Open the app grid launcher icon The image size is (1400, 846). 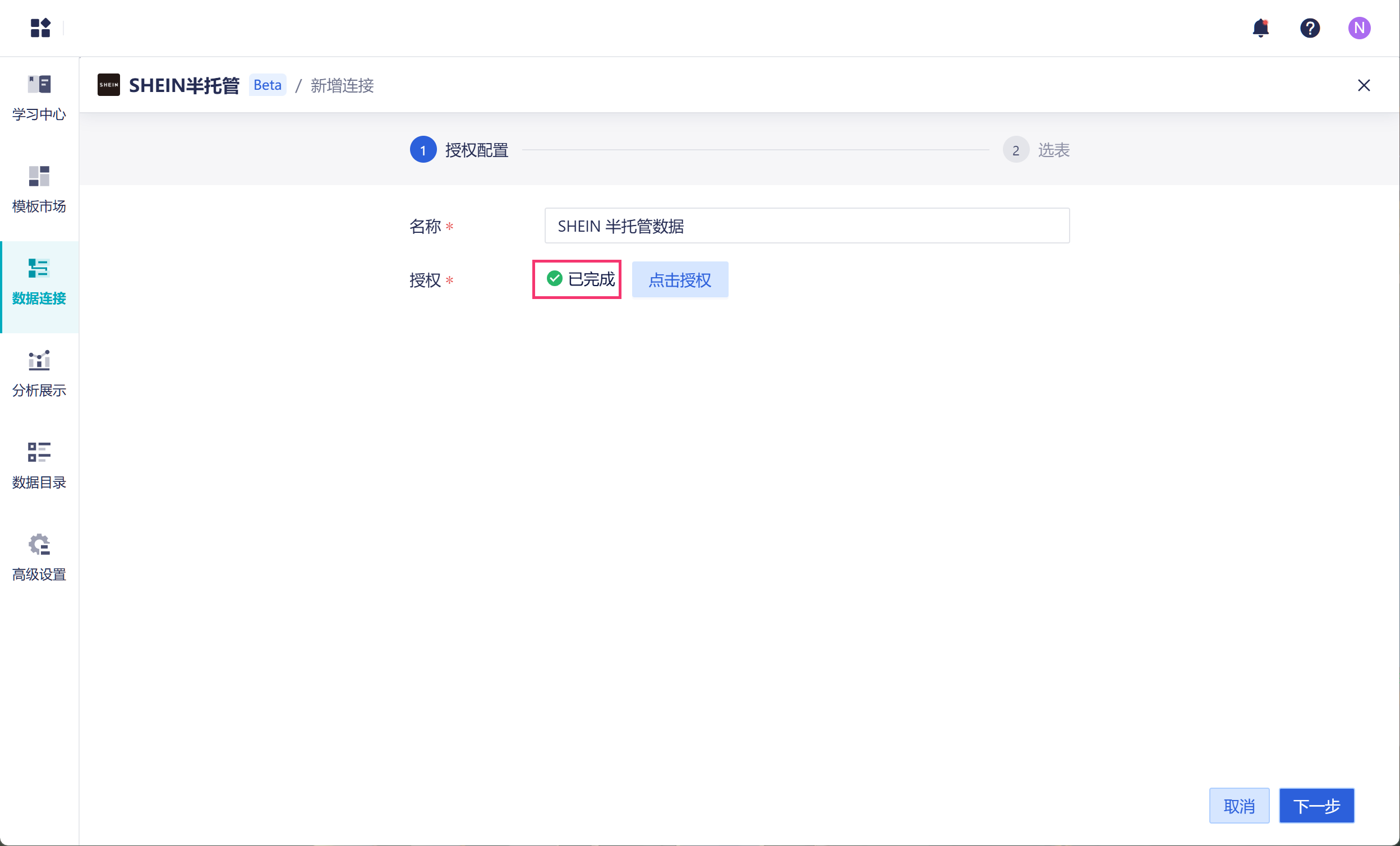click(40, 28)
